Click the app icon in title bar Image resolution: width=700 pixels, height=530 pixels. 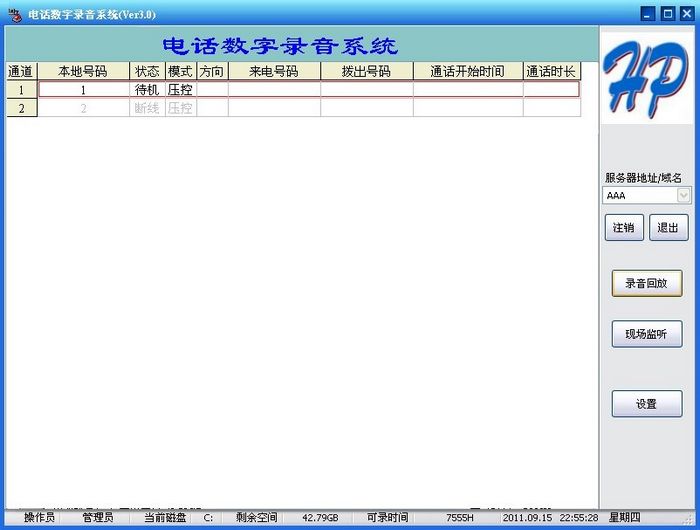14,14
